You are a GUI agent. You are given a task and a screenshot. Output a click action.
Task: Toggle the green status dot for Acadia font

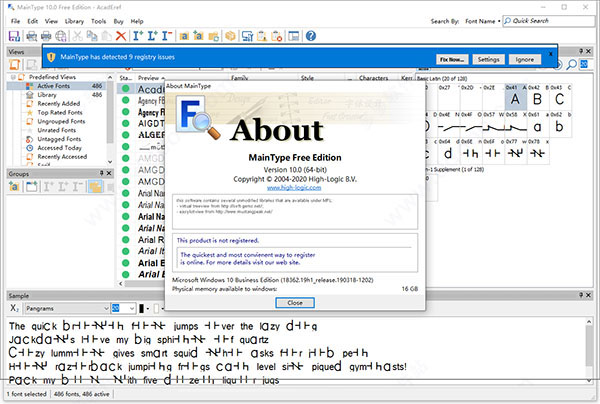[x=126, y=88]
